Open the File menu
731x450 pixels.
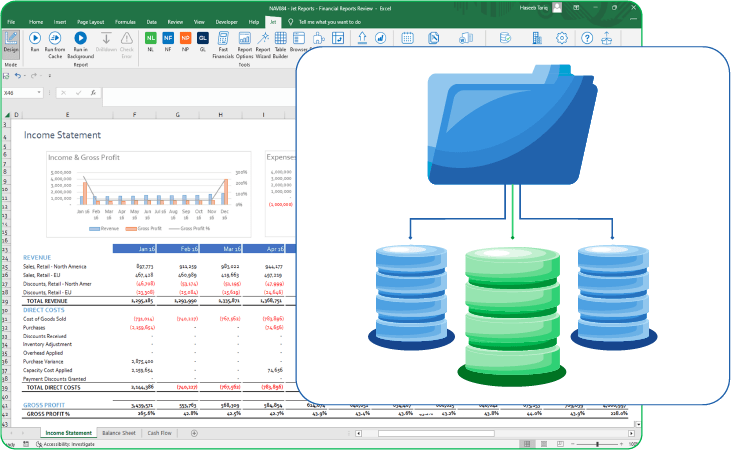coord(11,22)
